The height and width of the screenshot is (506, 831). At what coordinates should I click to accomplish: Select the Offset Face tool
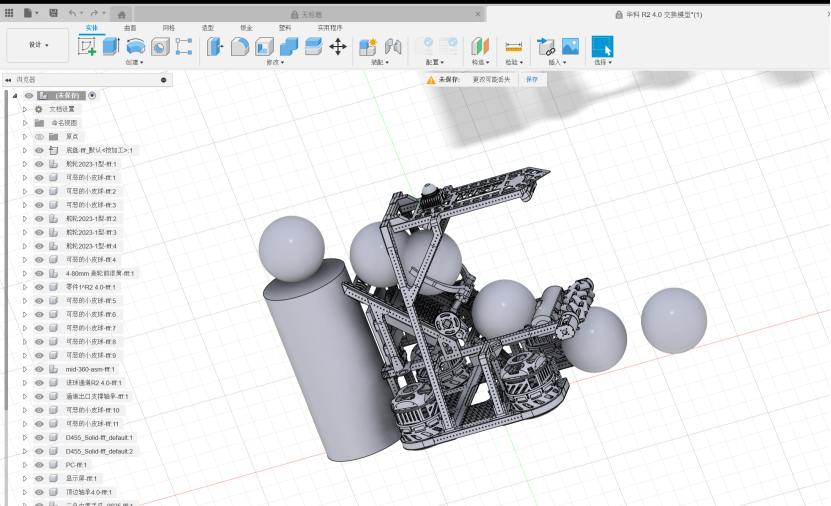(313, 47)
